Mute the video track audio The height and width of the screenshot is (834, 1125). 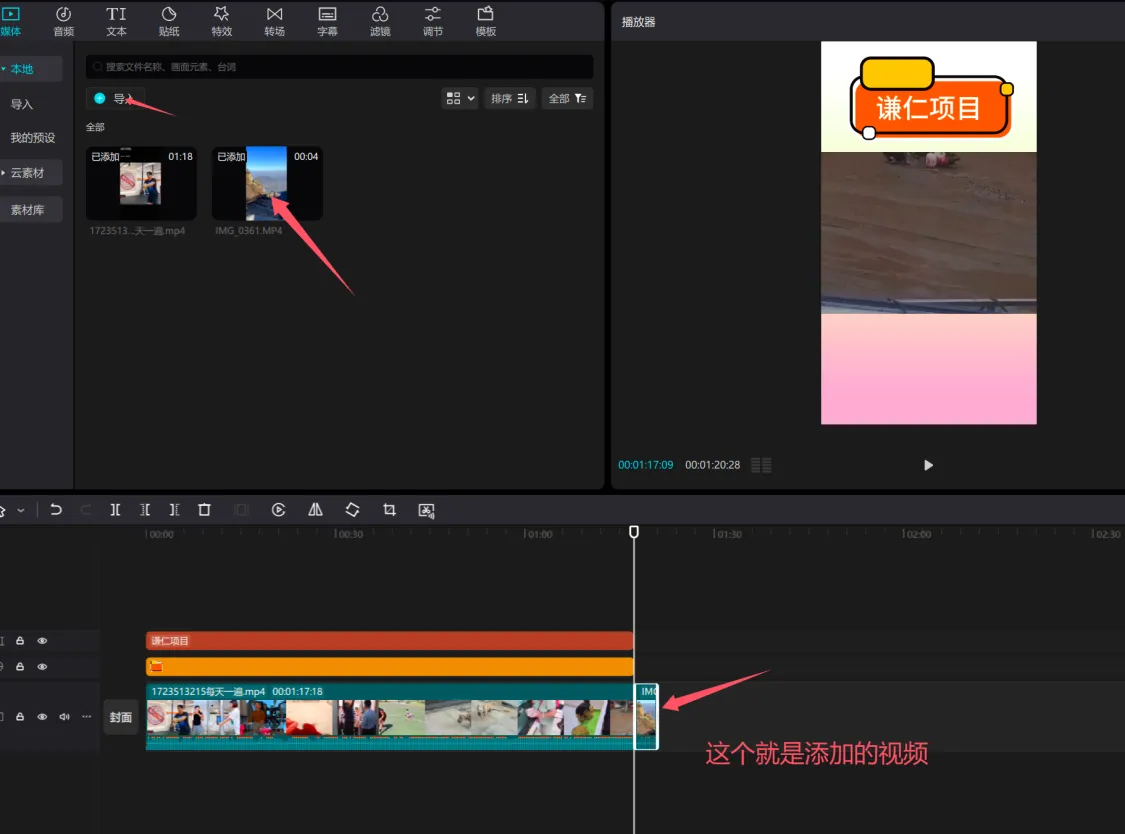(x=64, y=716)
